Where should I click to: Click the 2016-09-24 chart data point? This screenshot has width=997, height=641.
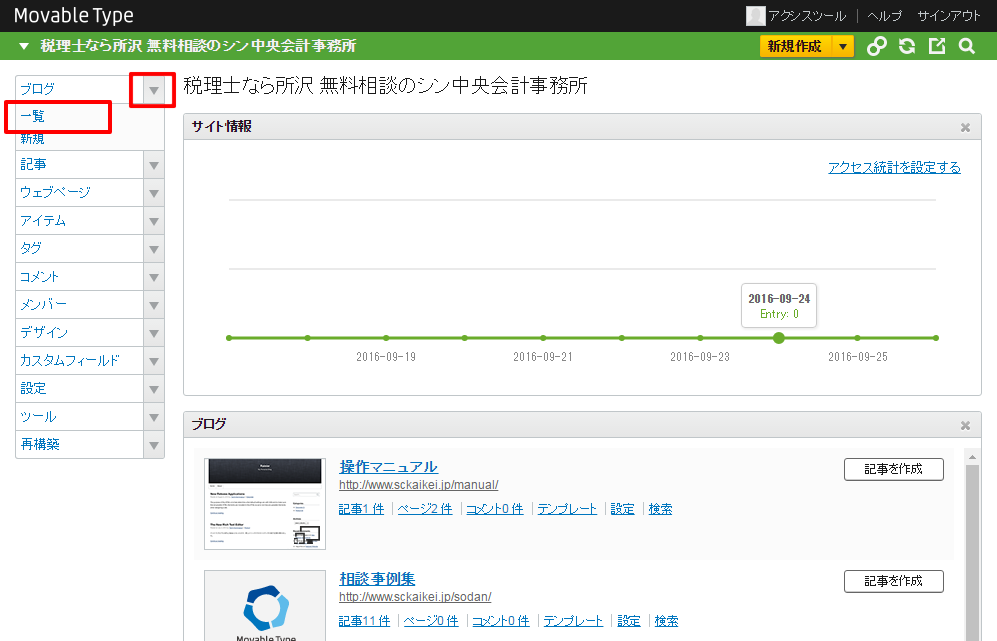779,338
